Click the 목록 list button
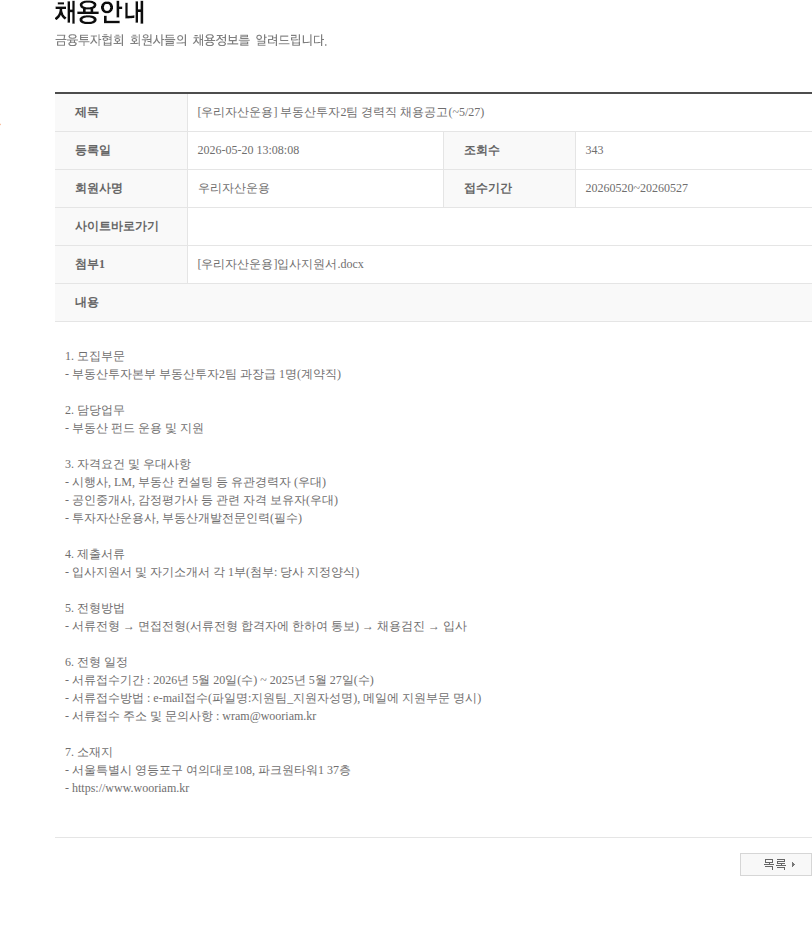 776,864
